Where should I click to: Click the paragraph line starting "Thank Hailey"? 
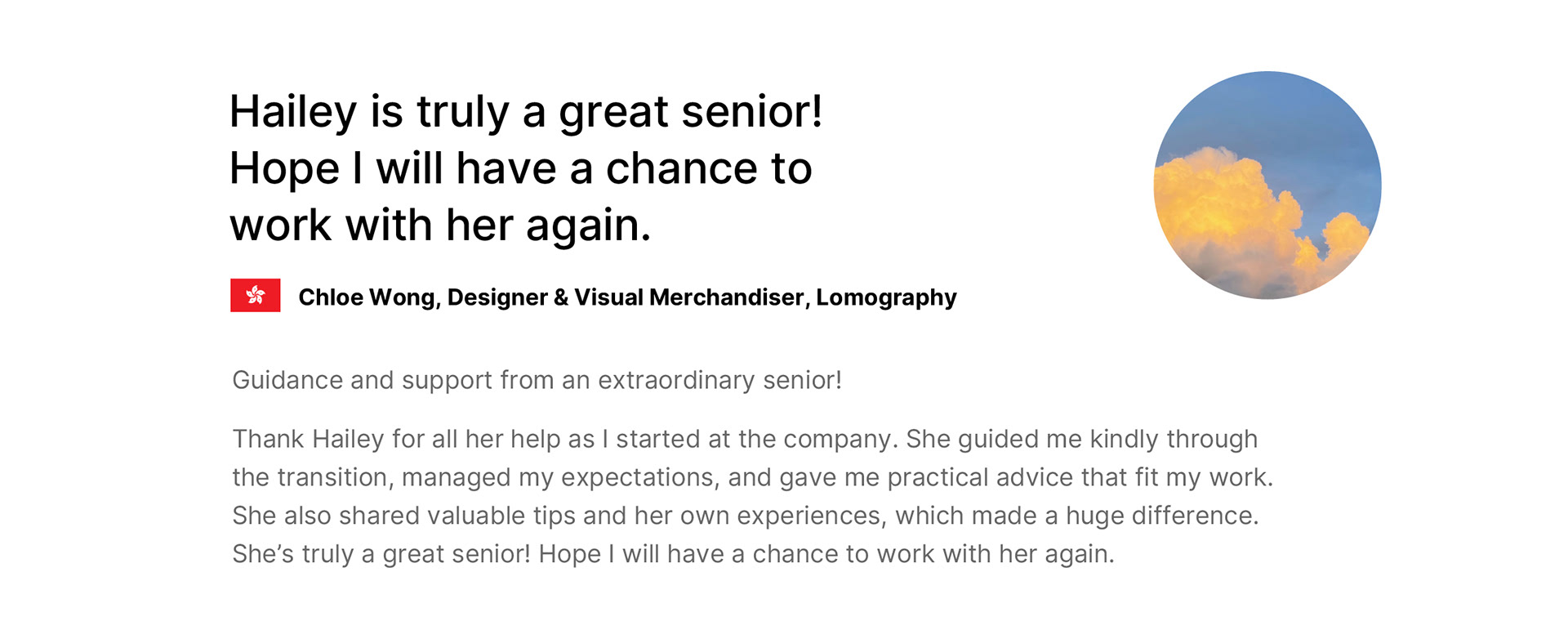pyautogui.click(x=744, y=440)
